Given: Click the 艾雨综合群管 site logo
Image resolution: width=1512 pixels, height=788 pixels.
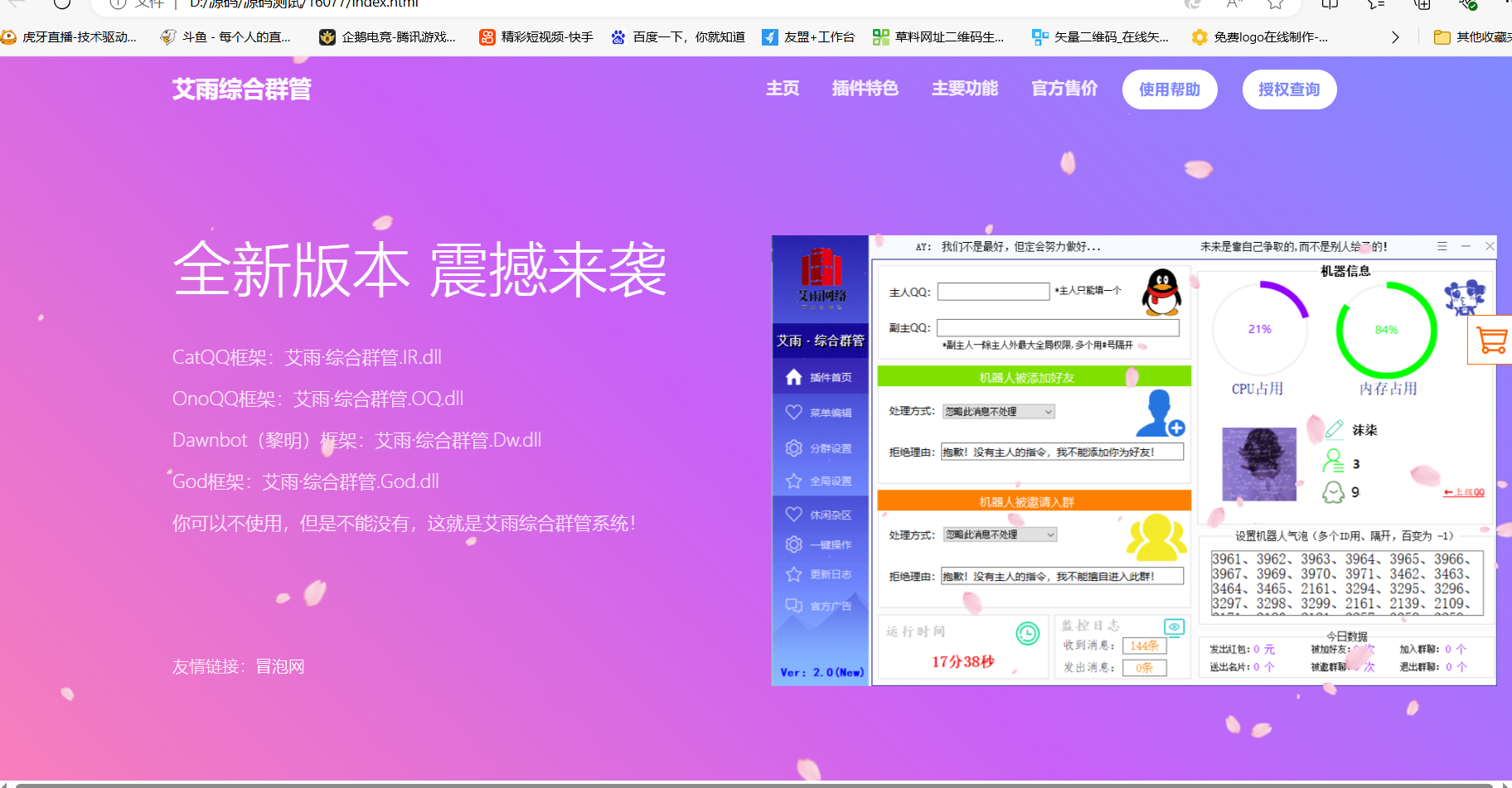Looking at the screenshot, I should coord(241,89).
